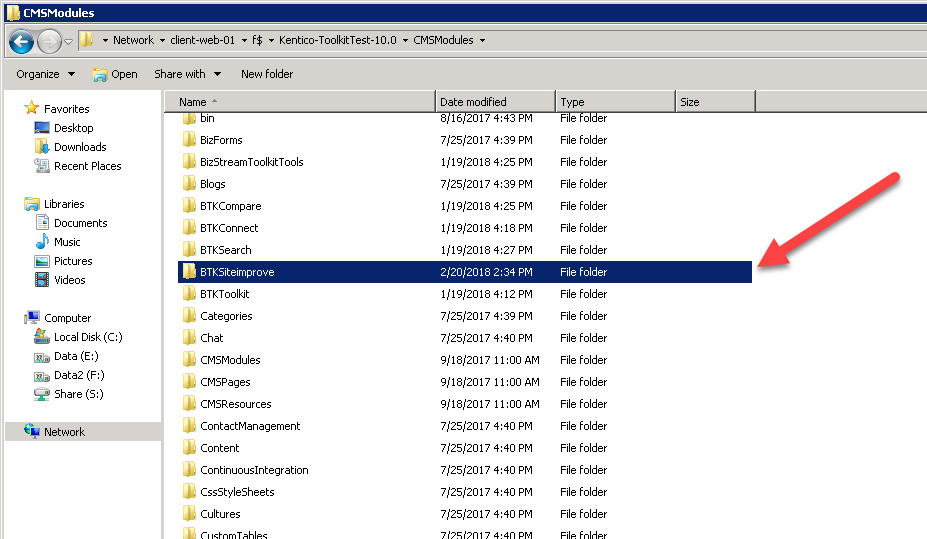Sort by the Name column header
This screenshot has width=927, height=539.
click(x=299, y=102)
